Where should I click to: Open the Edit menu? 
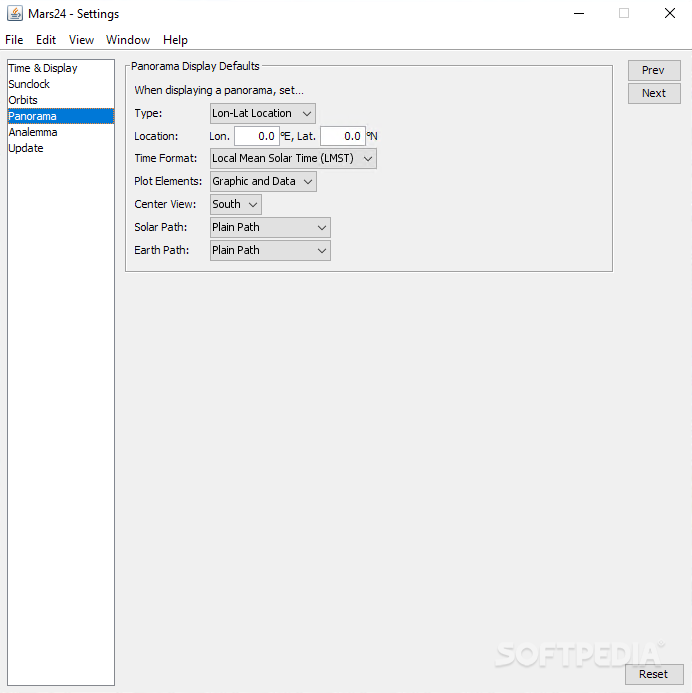click(x=46, y=40)
